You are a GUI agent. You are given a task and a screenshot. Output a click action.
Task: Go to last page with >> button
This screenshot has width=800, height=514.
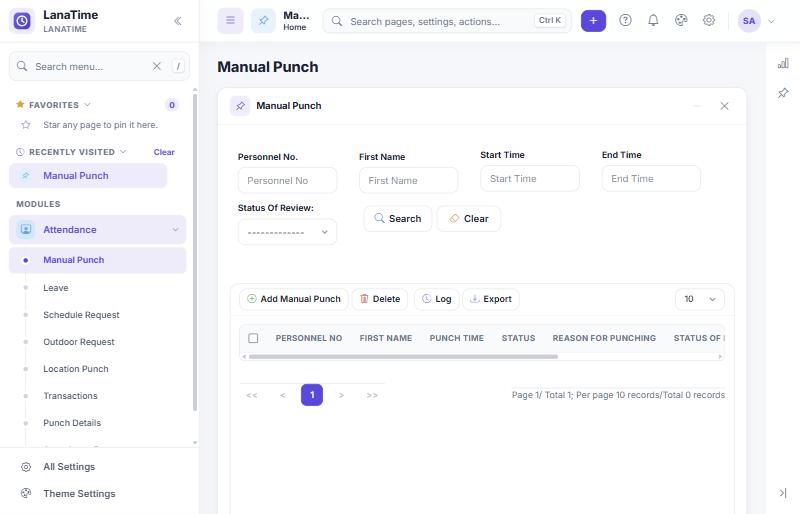pyautogui.click(x=372, y=395)
